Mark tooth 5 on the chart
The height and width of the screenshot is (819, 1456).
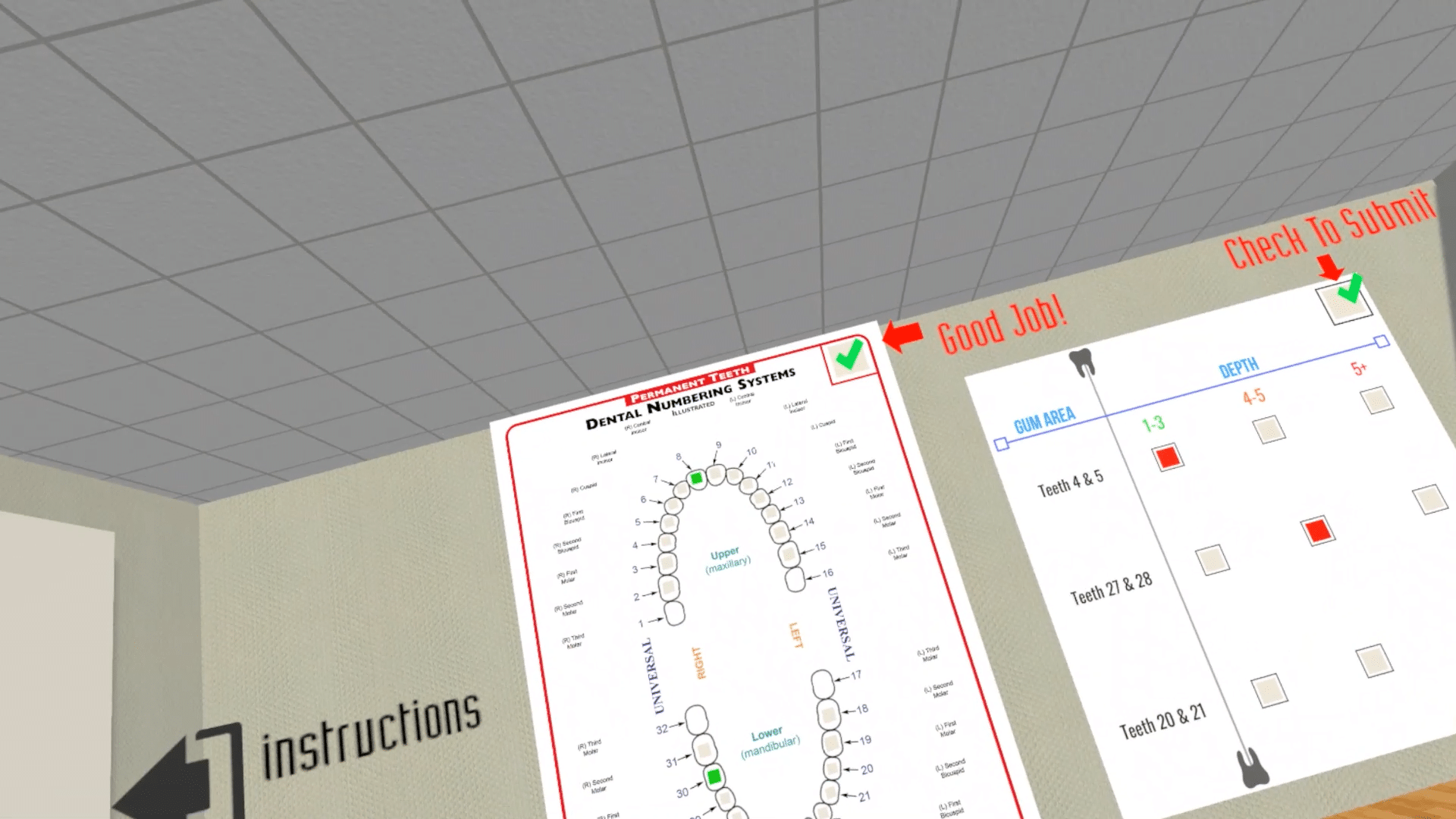click(669, 523)
